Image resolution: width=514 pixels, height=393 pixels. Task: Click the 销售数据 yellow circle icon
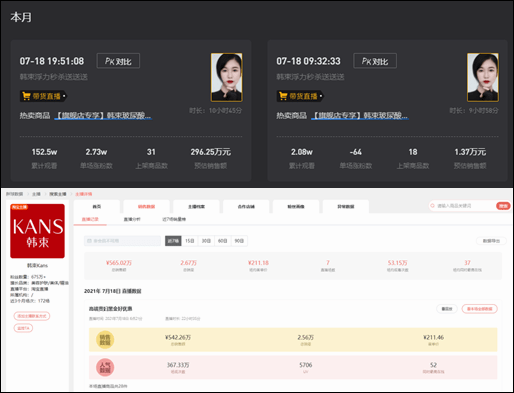(x=105, y=340)
